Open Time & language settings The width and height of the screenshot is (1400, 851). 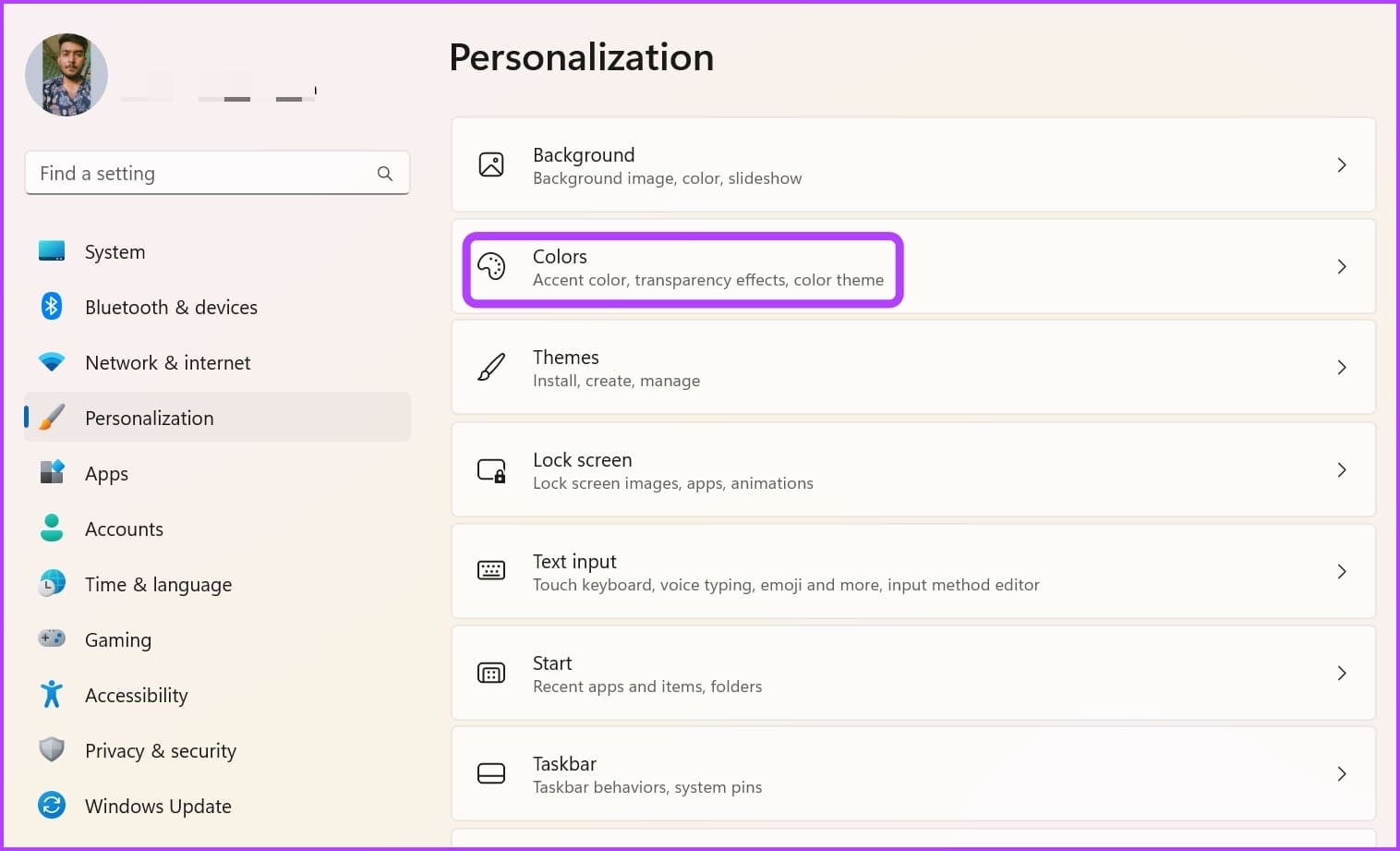217,584
